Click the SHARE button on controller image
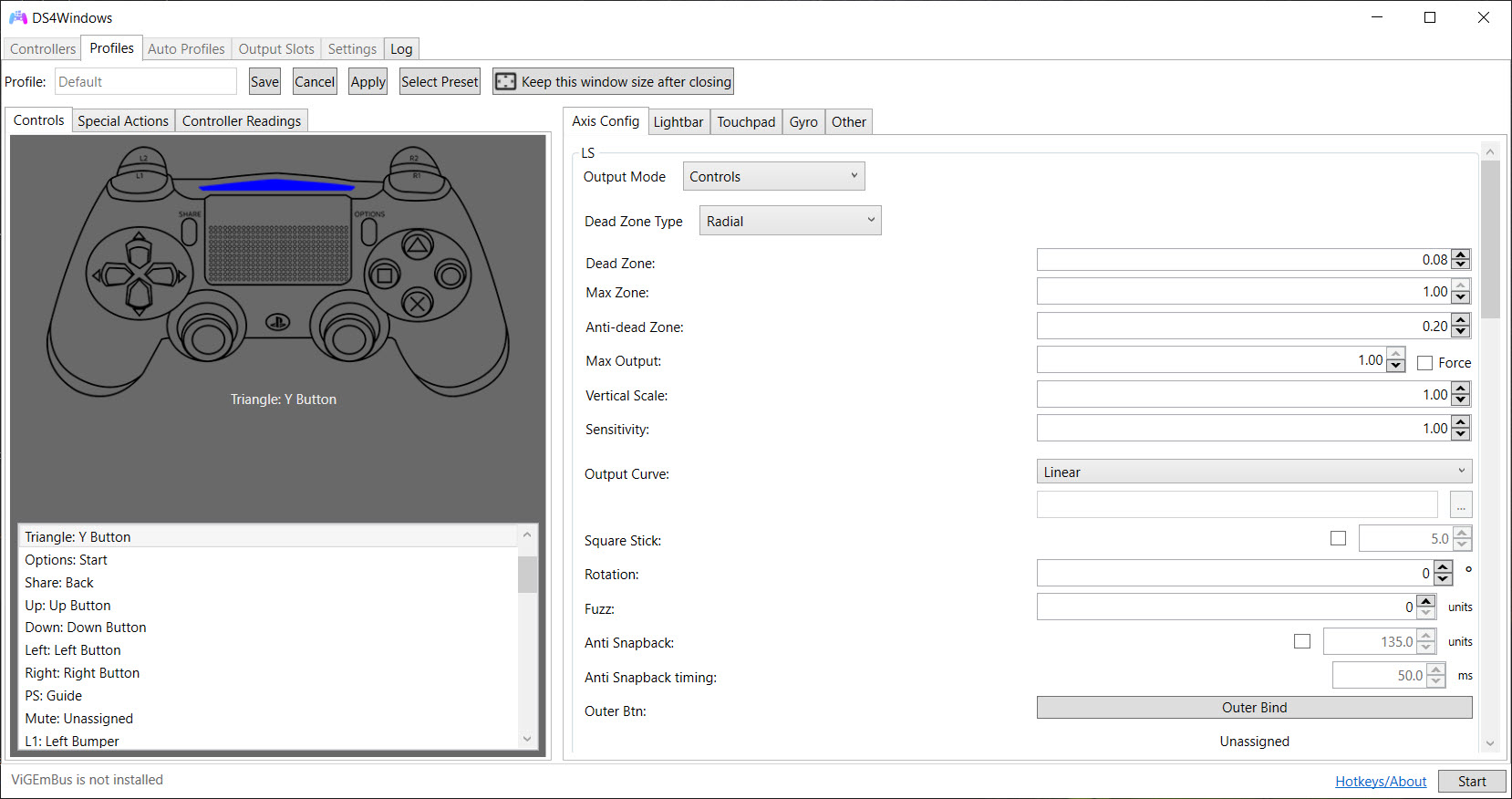 click(x=190, y=231)
